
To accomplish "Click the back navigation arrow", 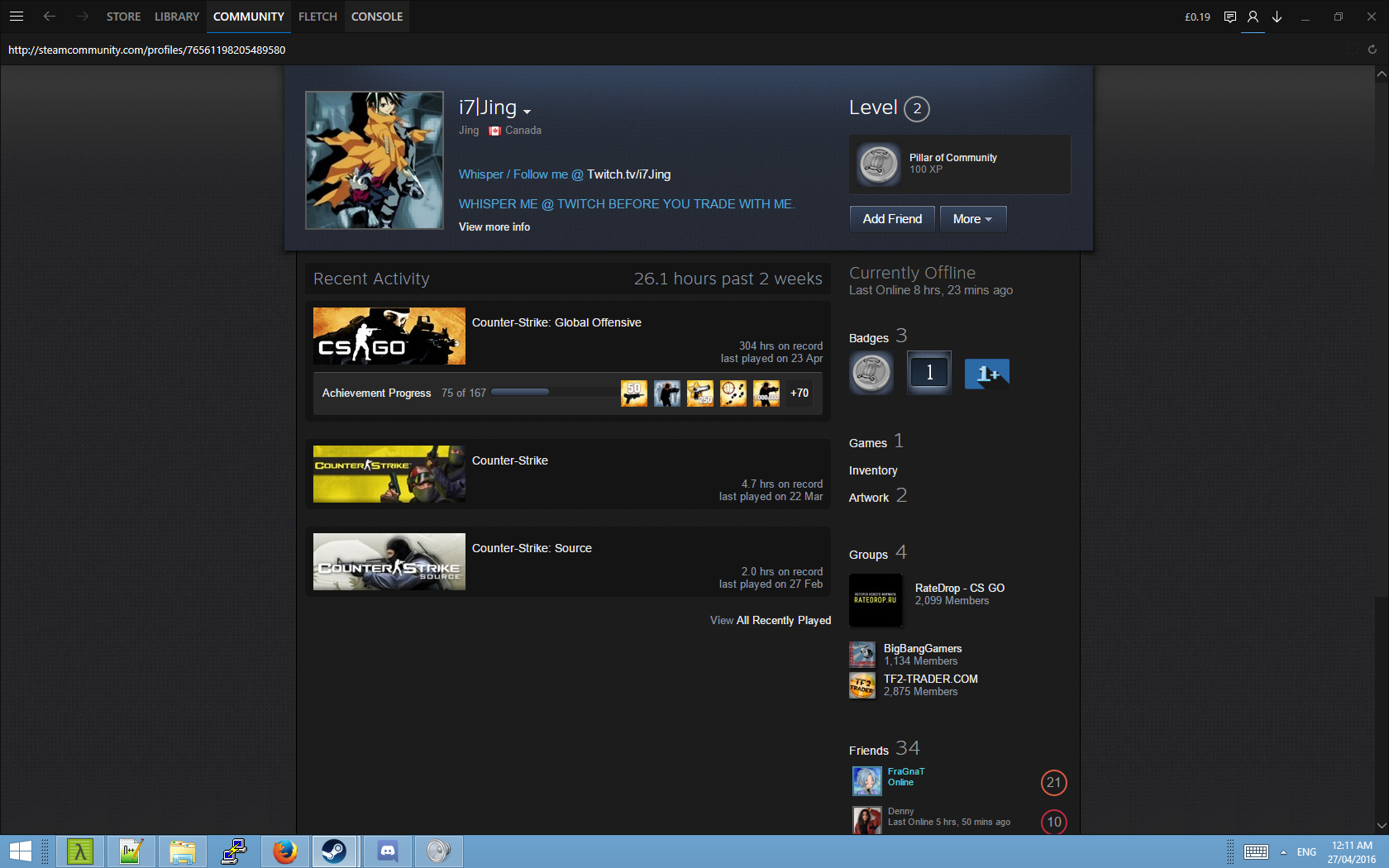I will (x=50, y=17).
